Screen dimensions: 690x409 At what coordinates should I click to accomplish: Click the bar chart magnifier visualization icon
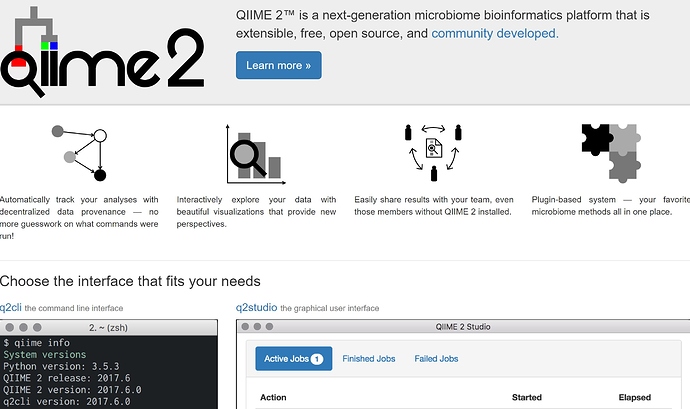pyautogui.click(x=256, y=154)
